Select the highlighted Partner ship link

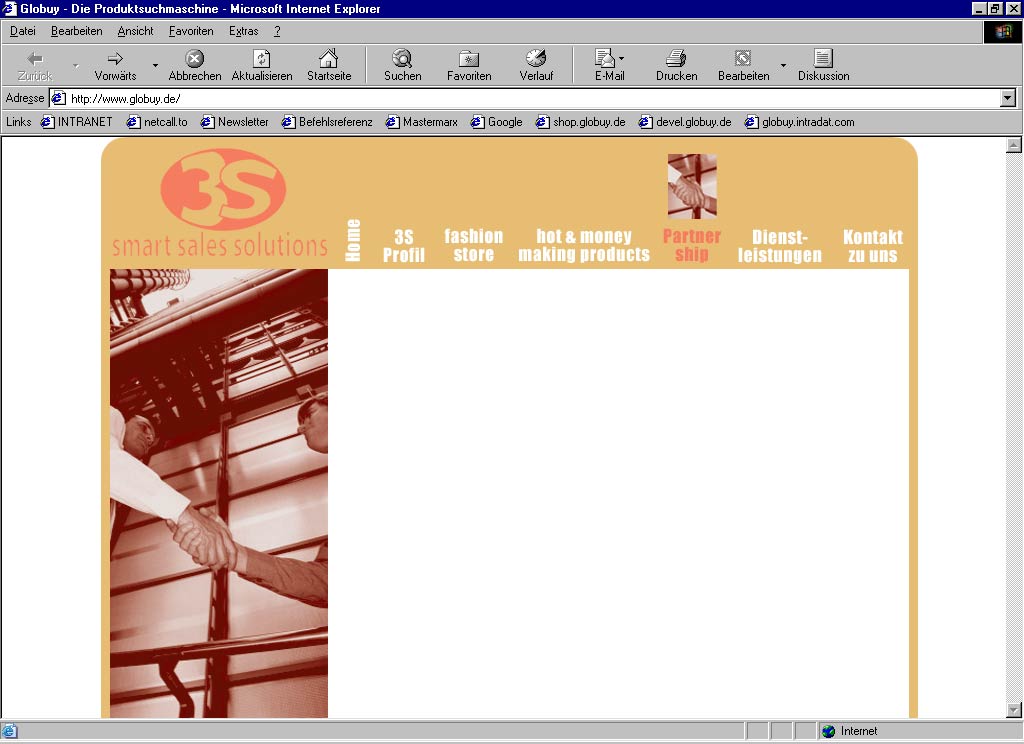[x=692, y=245]
